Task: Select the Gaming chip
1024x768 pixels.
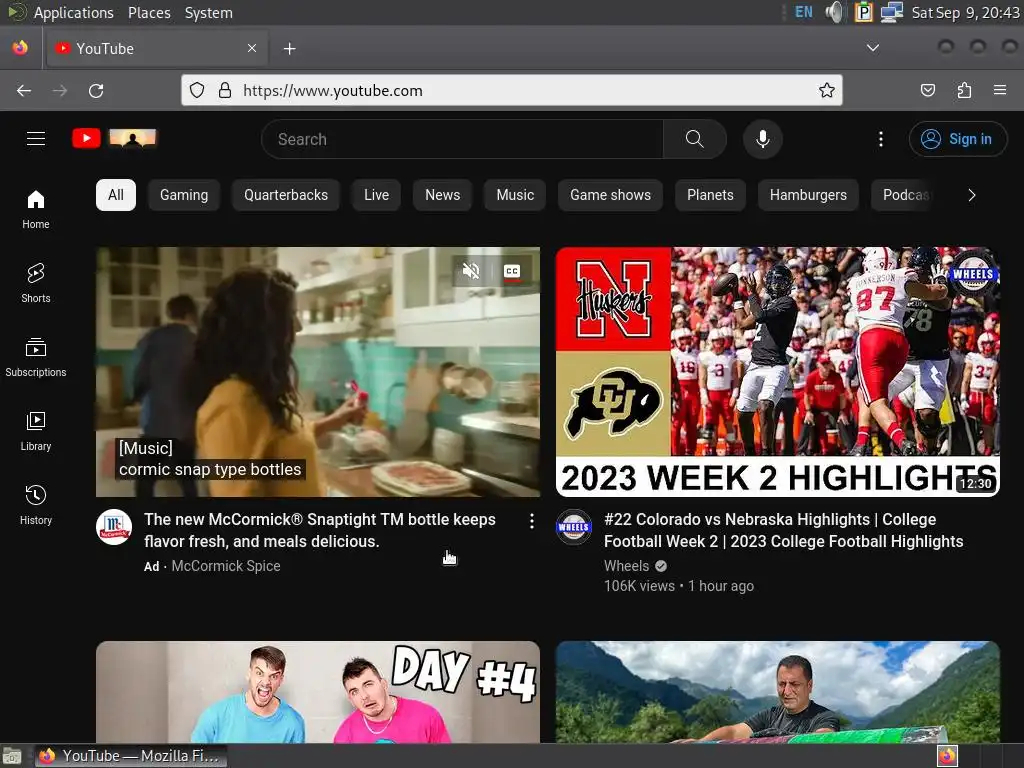Action: [184, 195]
